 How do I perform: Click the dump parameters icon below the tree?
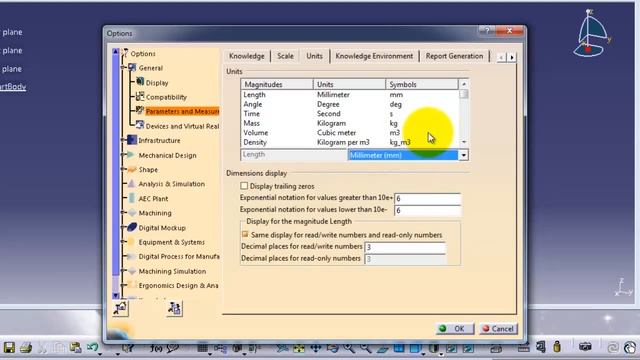(x=174, y=308)
